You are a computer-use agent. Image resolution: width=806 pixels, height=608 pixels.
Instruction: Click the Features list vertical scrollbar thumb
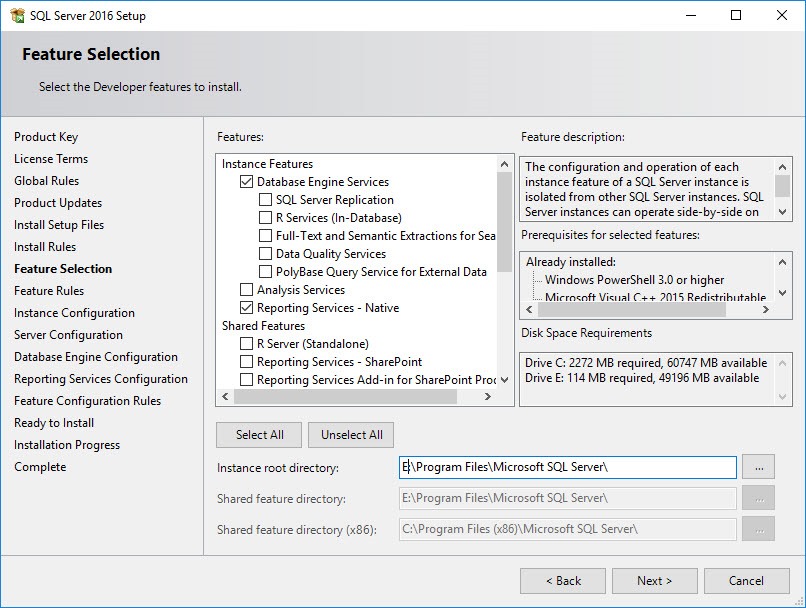[504, 222]
